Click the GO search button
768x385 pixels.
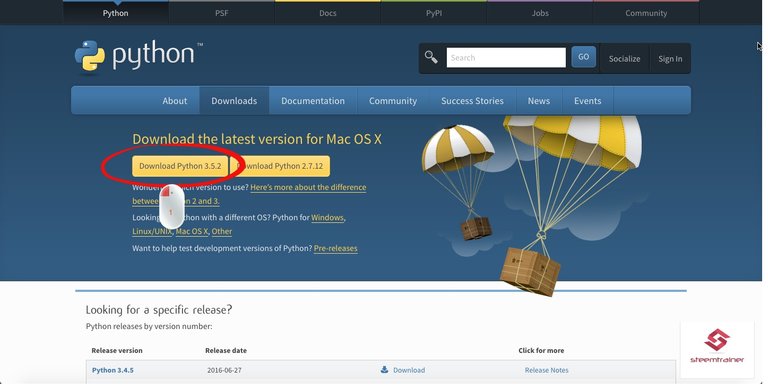[x=583, y=57]
